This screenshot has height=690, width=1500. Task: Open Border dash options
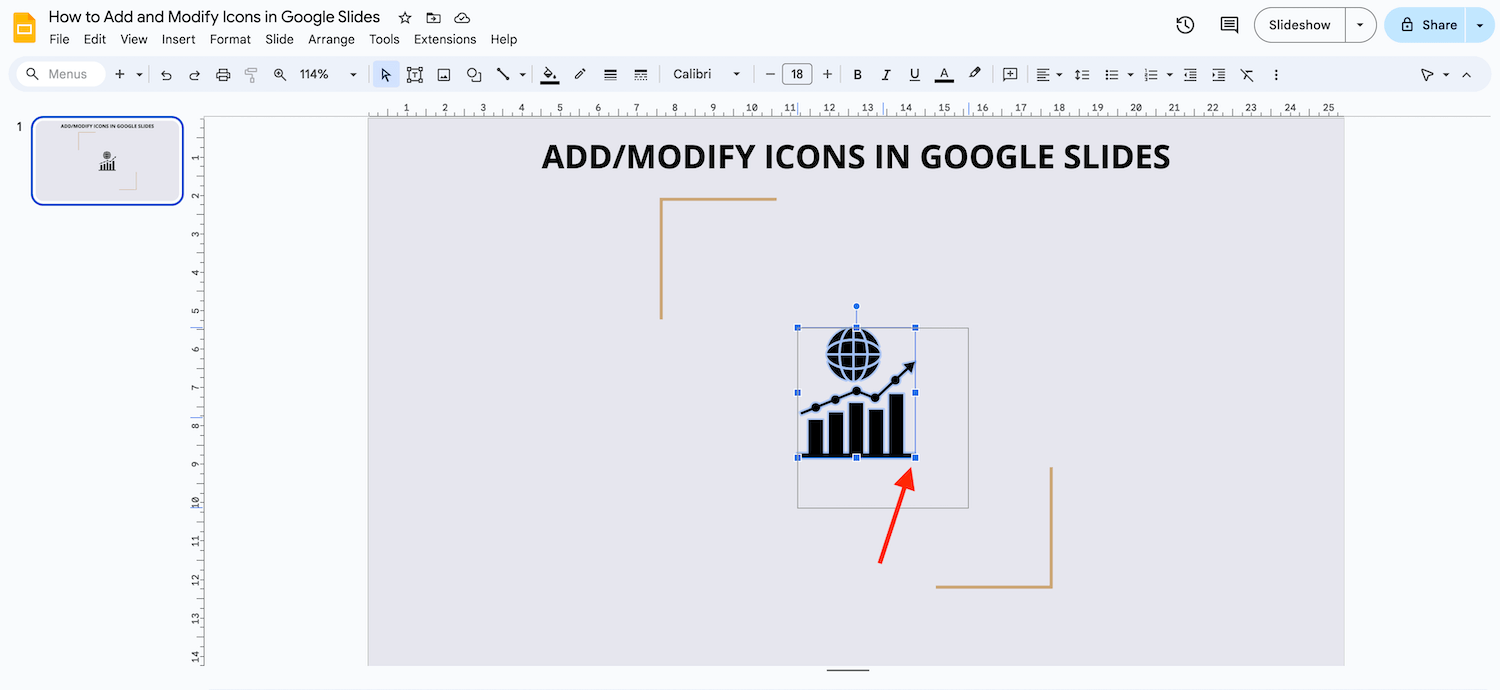tap(641, 75)
